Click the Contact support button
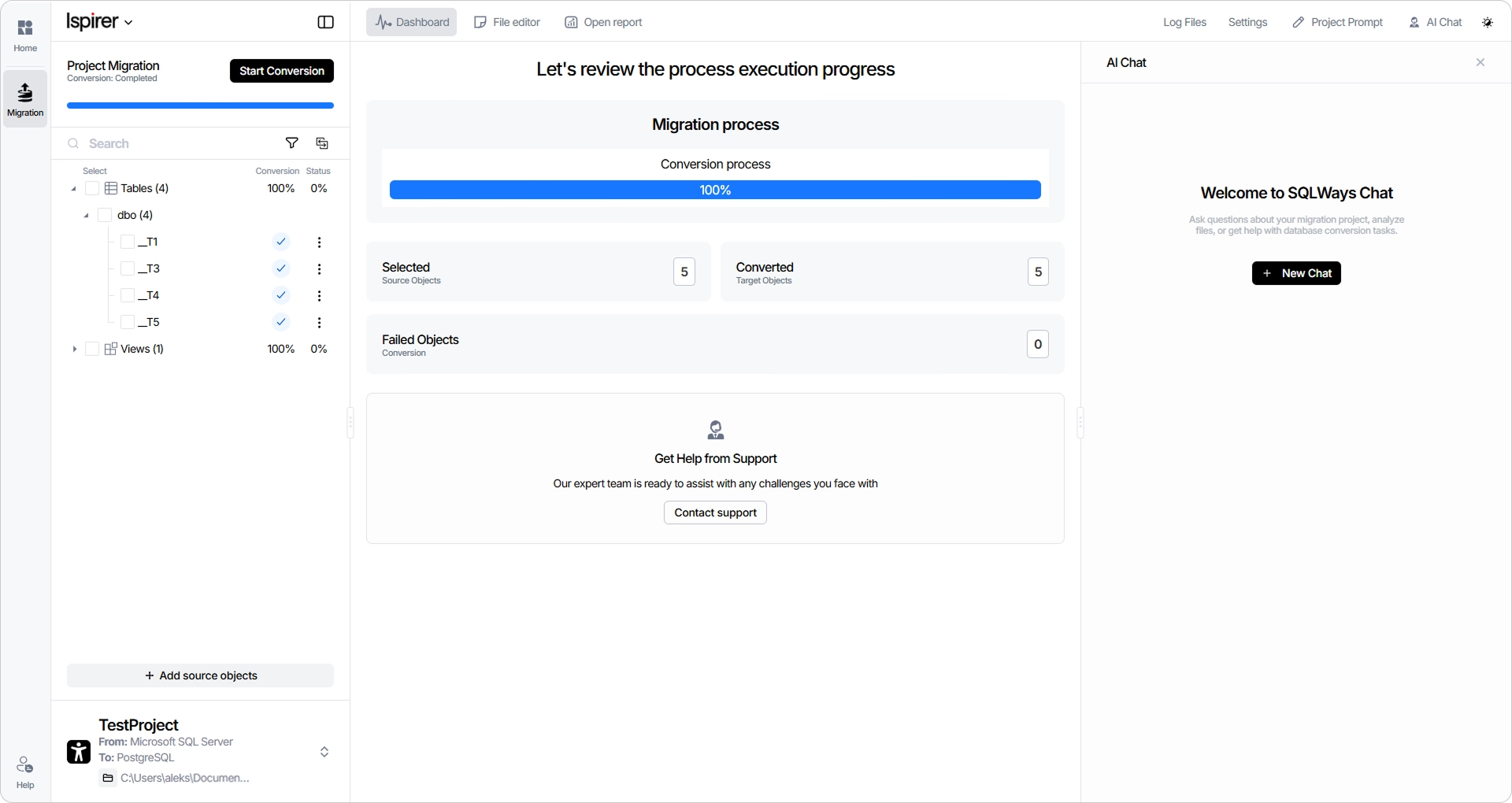The image size is (1512, 803). click(715, 513)
